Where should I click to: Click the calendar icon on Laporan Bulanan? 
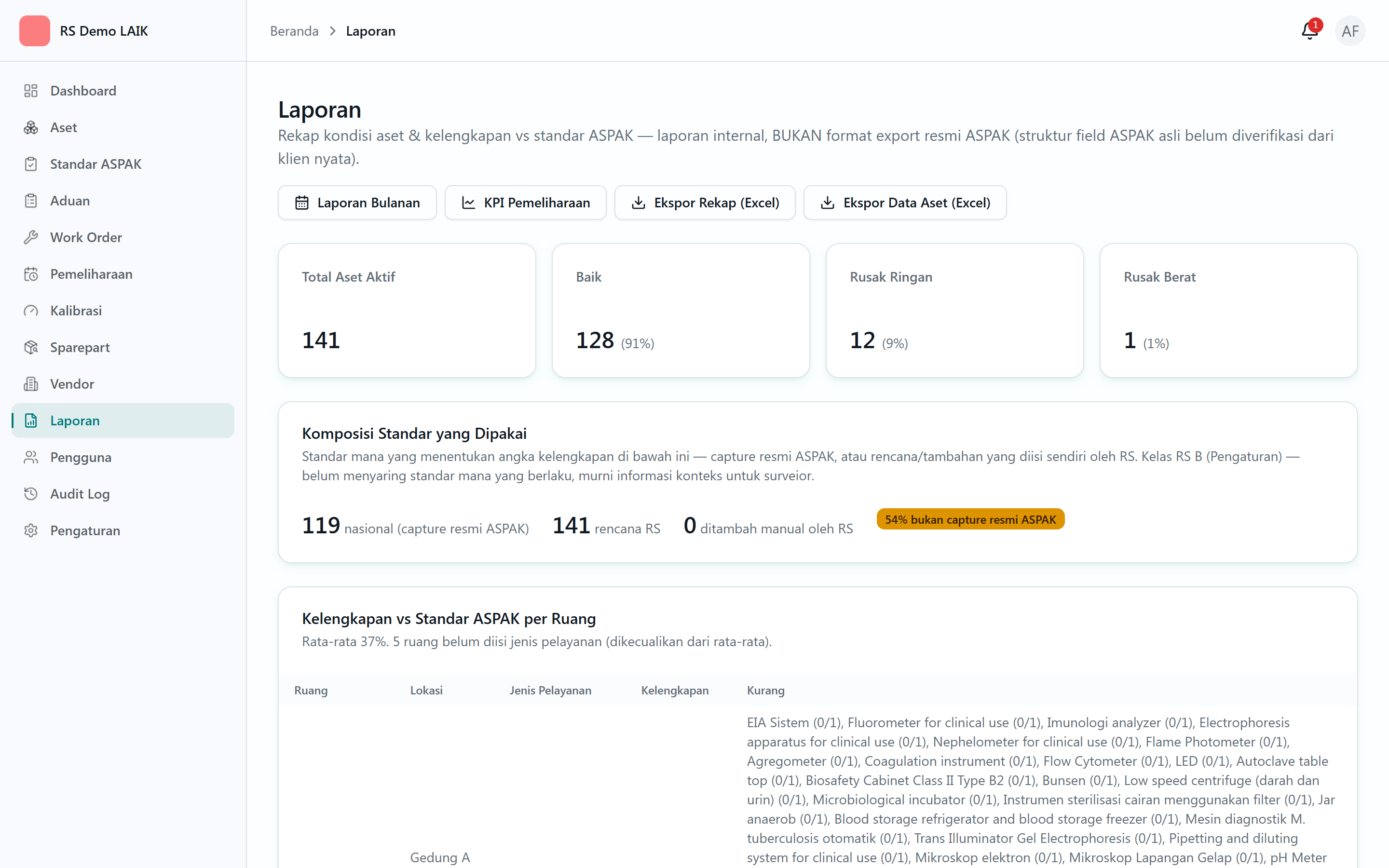[302, 203]
